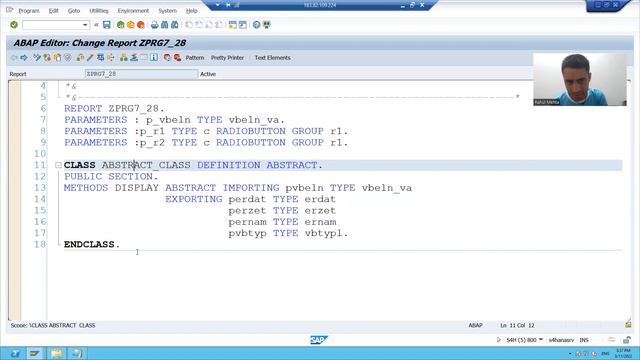
Task: Open the Help On info icon
Action: coord(154,58)
